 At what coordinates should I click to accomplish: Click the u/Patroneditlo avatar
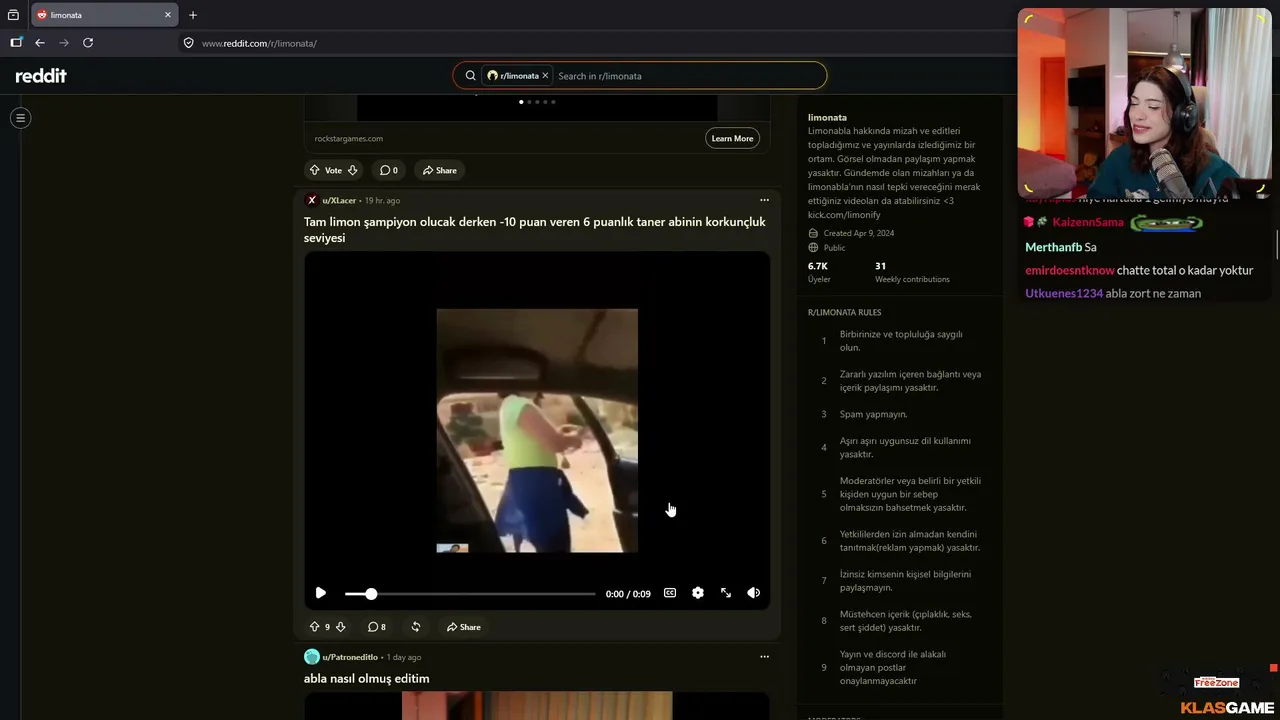(x=312, y=657)
